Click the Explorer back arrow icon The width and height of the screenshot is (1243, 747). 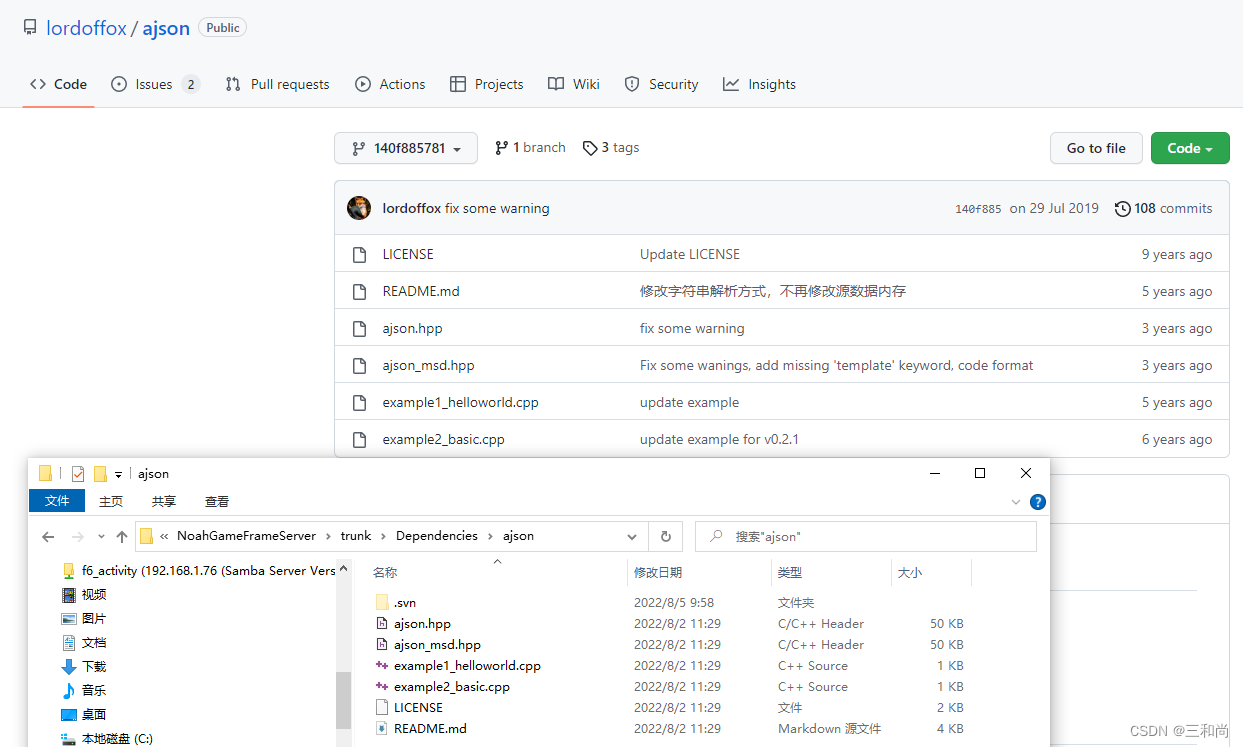pyautogui.click(x=48, y=537)
